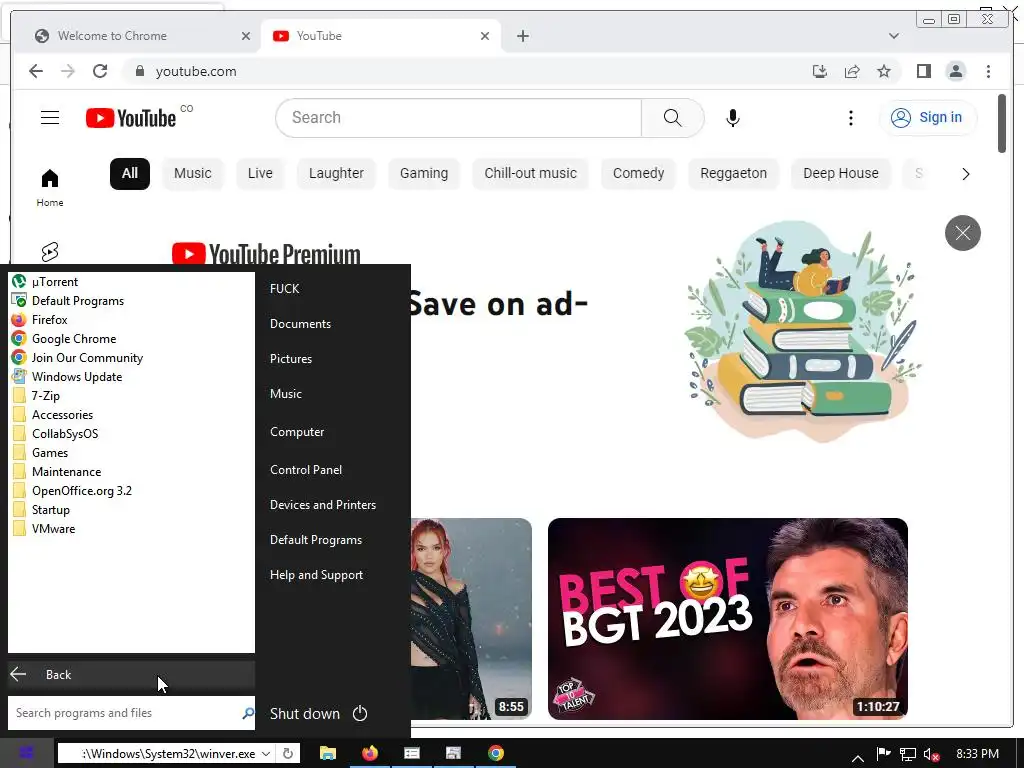Click the YouTube page scrollbar
This screenshot has height=768, width=1024.
(1002, 124)
